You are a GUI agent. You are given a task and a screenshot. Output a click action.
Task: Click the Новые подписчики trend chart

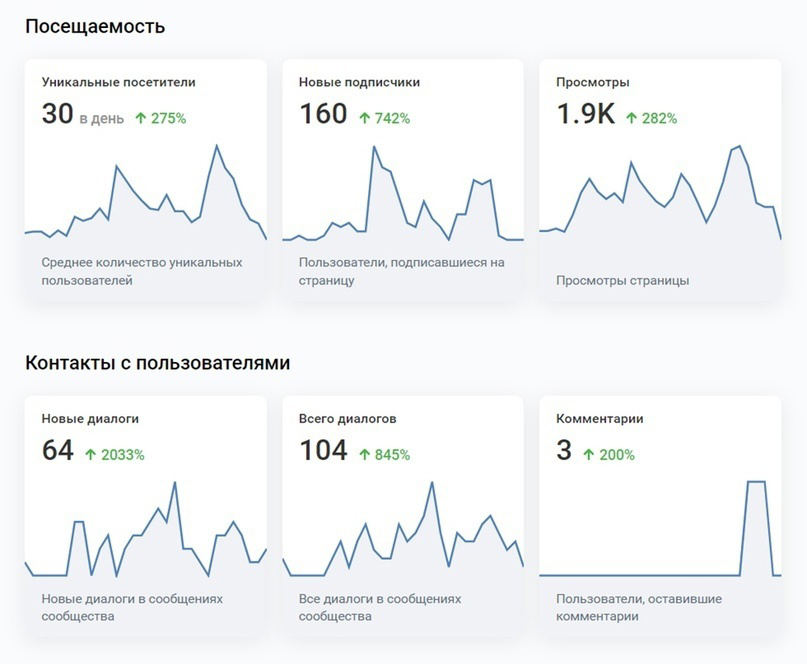pyautogui.click(x=403, y=193)
